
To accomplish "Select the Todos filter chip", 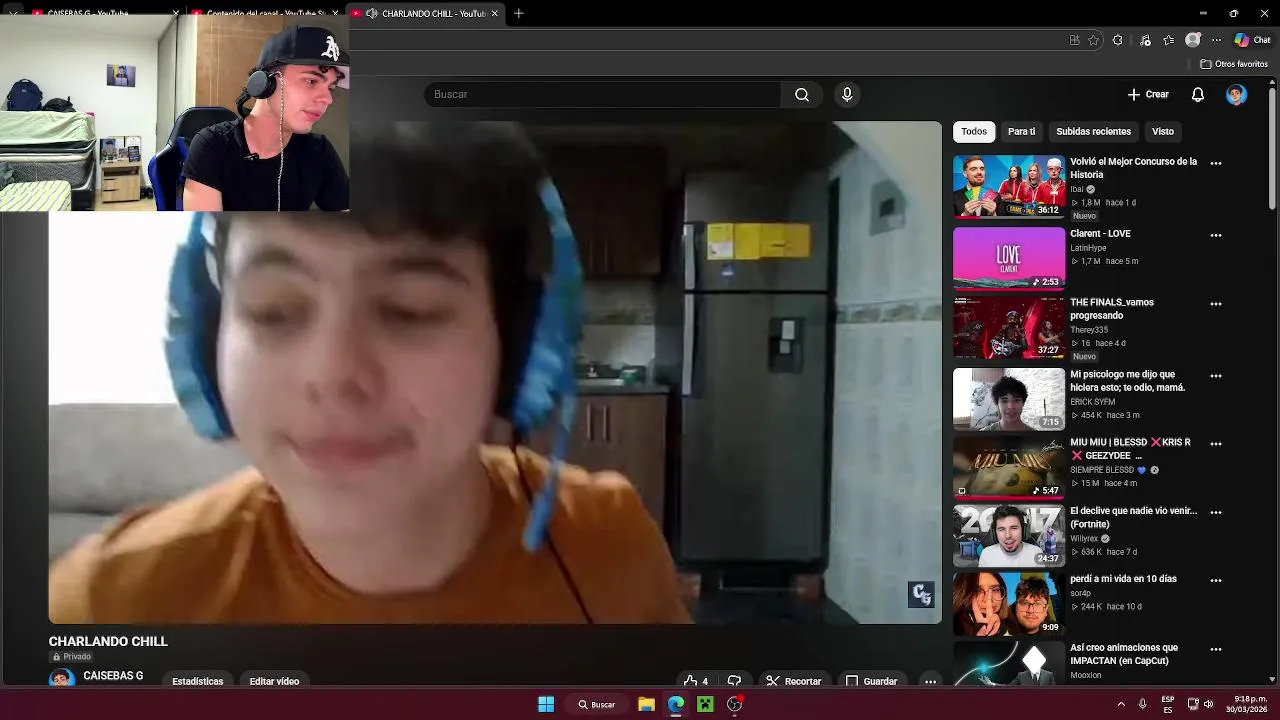I will click(974, 131).
